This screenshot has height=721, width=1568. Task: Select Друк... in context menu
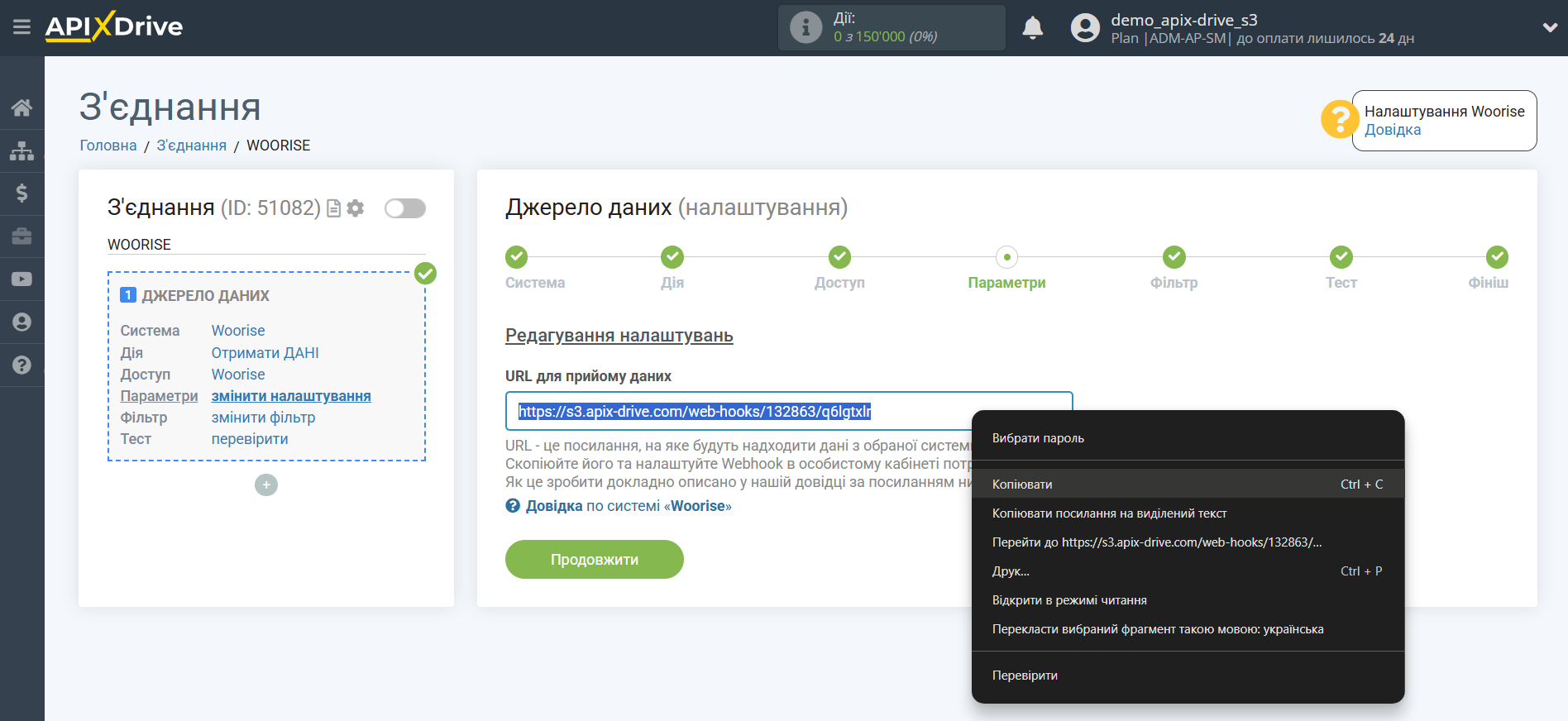1188,571
